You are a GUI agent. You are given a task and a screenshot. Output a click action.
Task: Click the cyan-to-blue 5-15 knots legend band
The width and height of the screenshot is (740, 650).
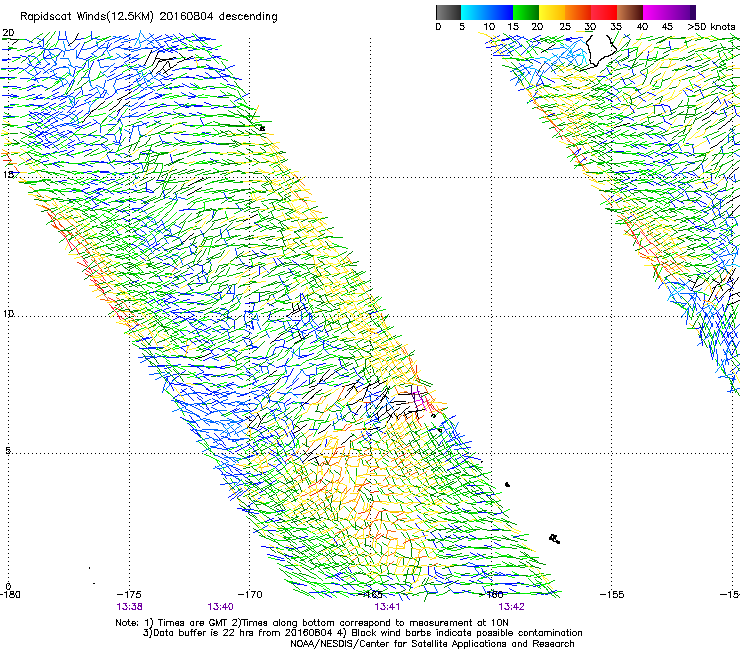487,12
